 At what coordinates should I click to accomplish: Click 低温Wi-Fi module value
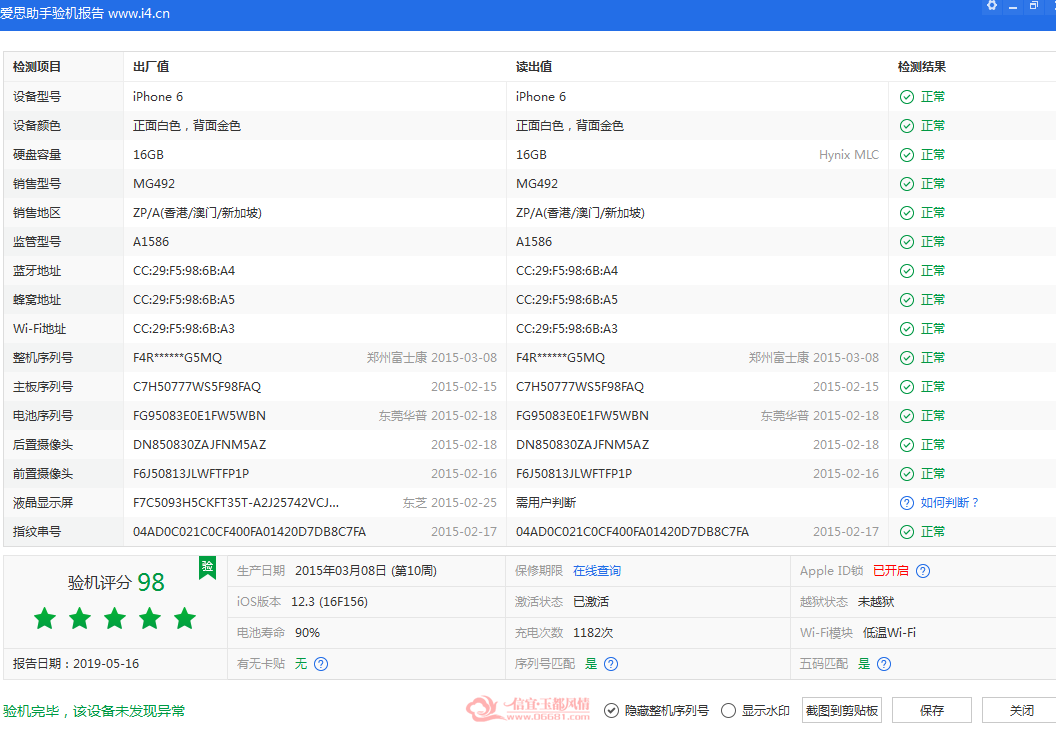[x=889, y=633]
